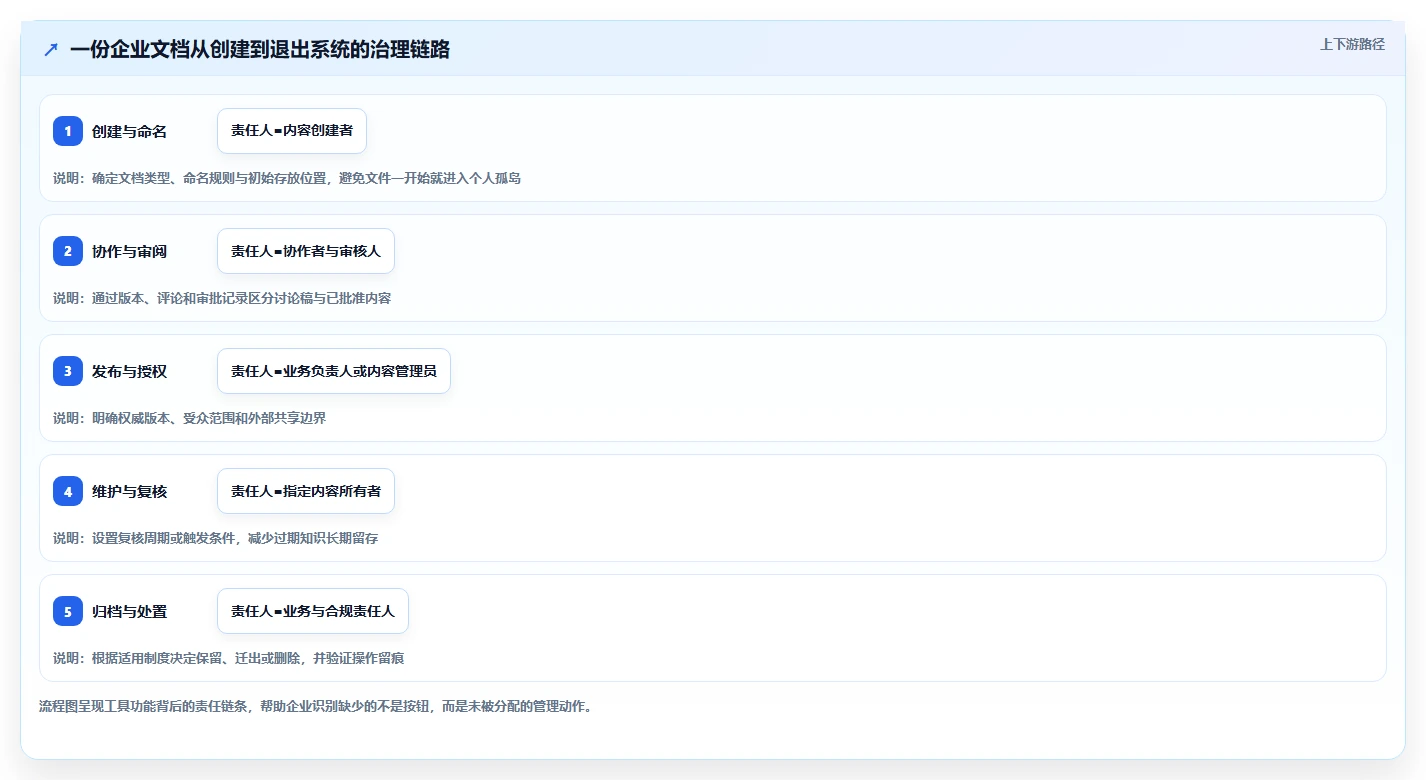Viewport: 1426px width, 780px height.
Task: Click the description starting 说明：设置复核周期
Action: [216, 538]
